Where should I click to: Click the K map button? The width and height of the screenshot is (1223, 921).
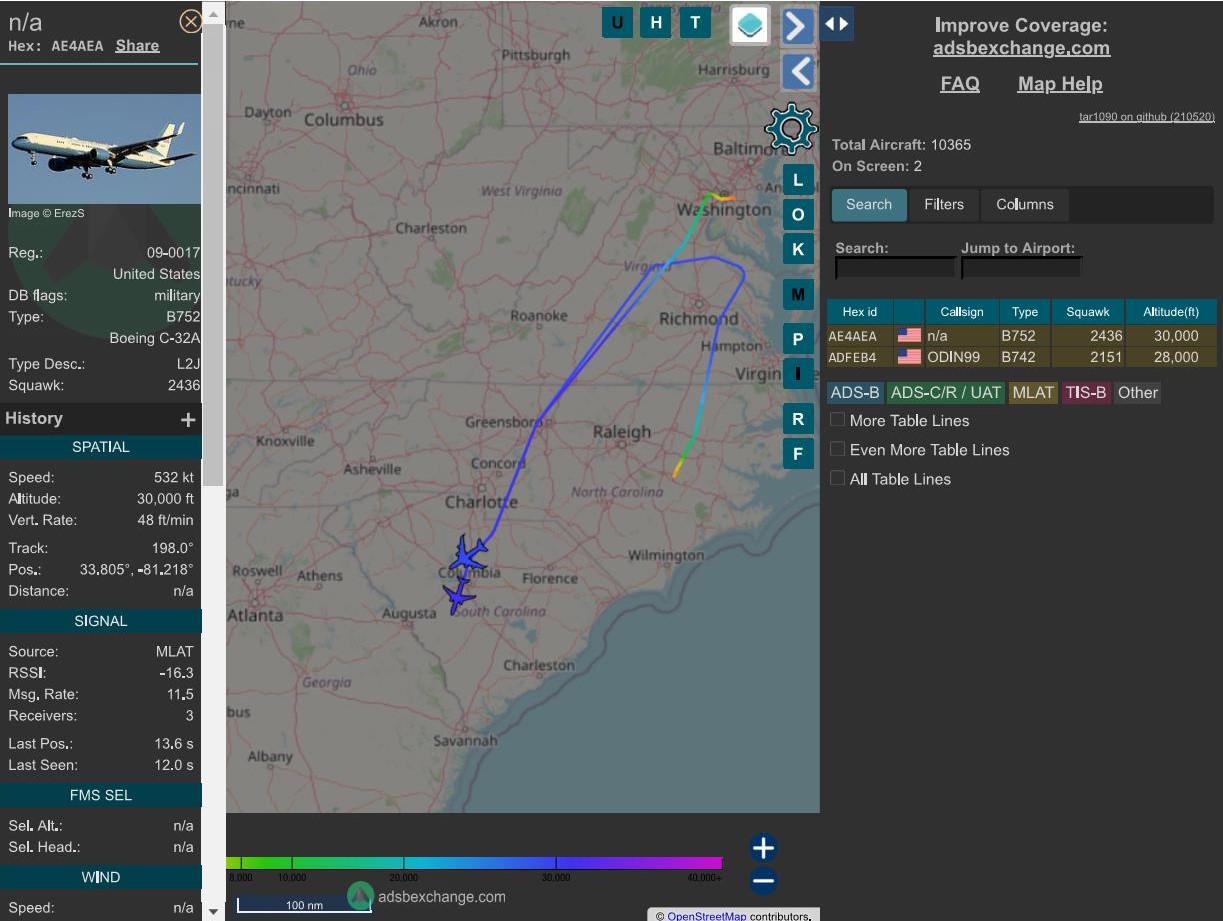798,250
